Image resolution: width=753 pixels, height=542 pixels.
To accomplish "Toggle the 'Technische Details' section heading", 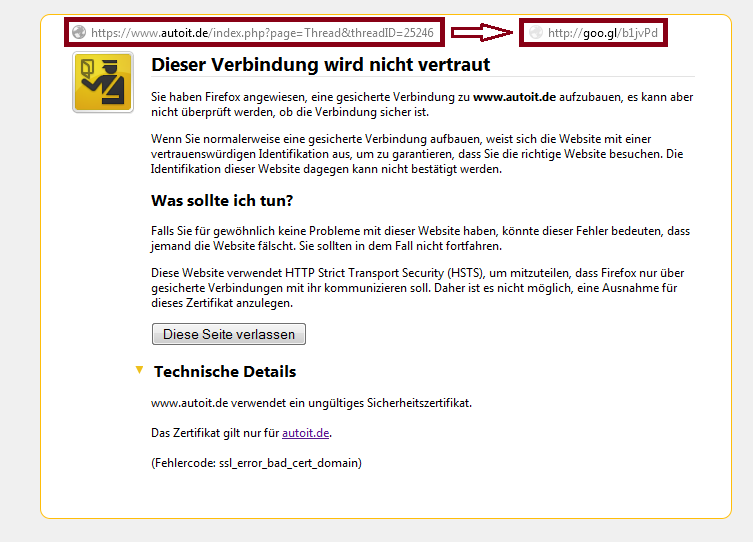I will tap(225, 372).
